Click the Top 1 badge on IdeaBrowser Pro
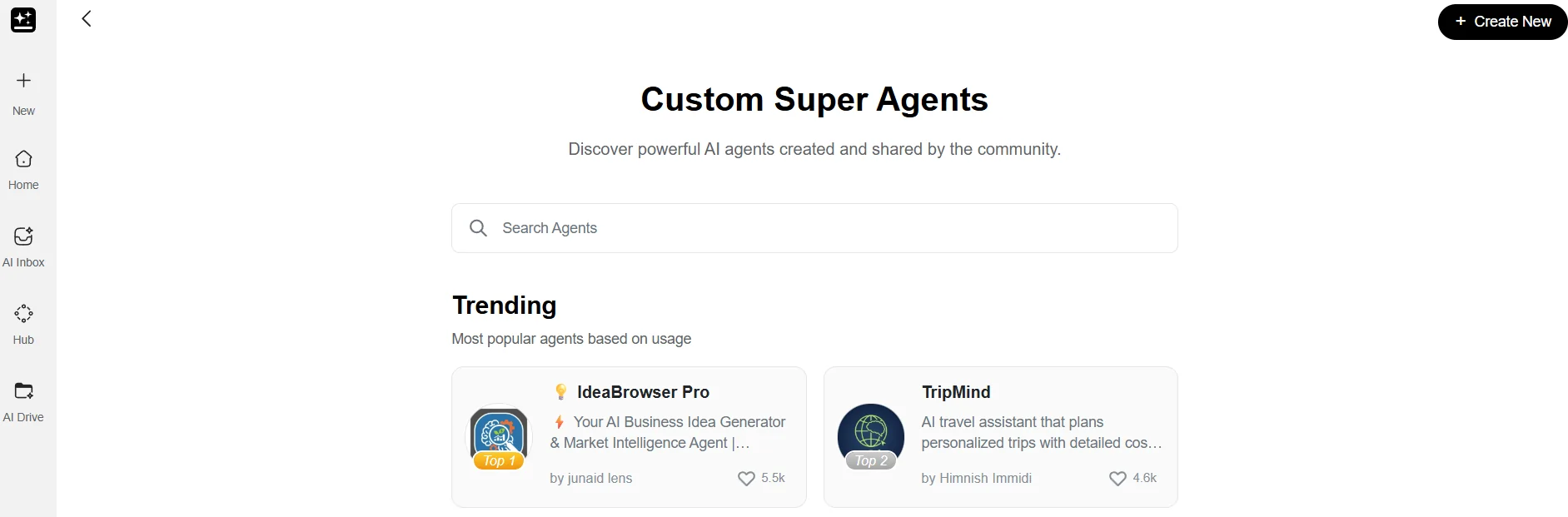The width and height of the screenshot is (1568, 517). (498, 460)
